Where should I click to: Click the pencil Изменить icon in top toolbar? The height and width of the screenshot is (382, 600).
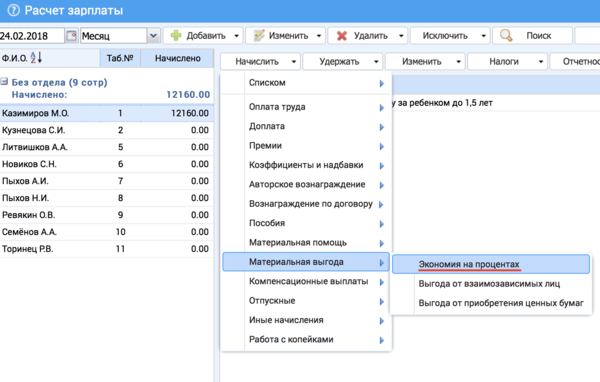click(259, 36)
